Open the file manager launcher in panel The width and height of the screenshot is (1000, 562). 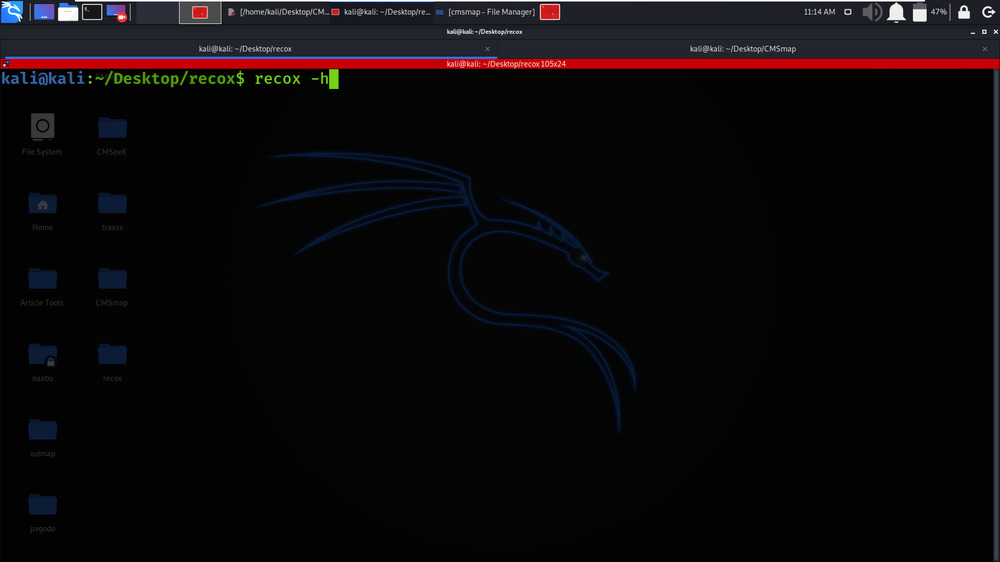pos(68,11)
